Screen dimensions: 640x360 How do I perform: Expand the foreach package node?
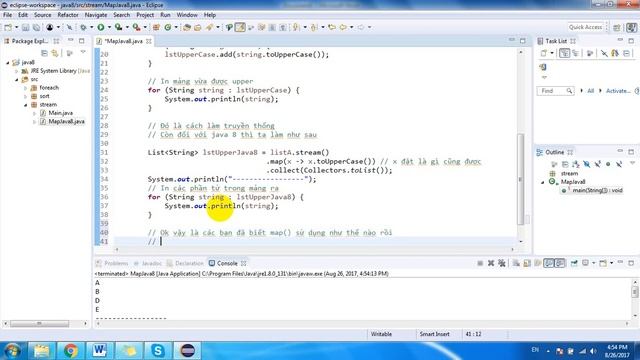click(25, 88)
